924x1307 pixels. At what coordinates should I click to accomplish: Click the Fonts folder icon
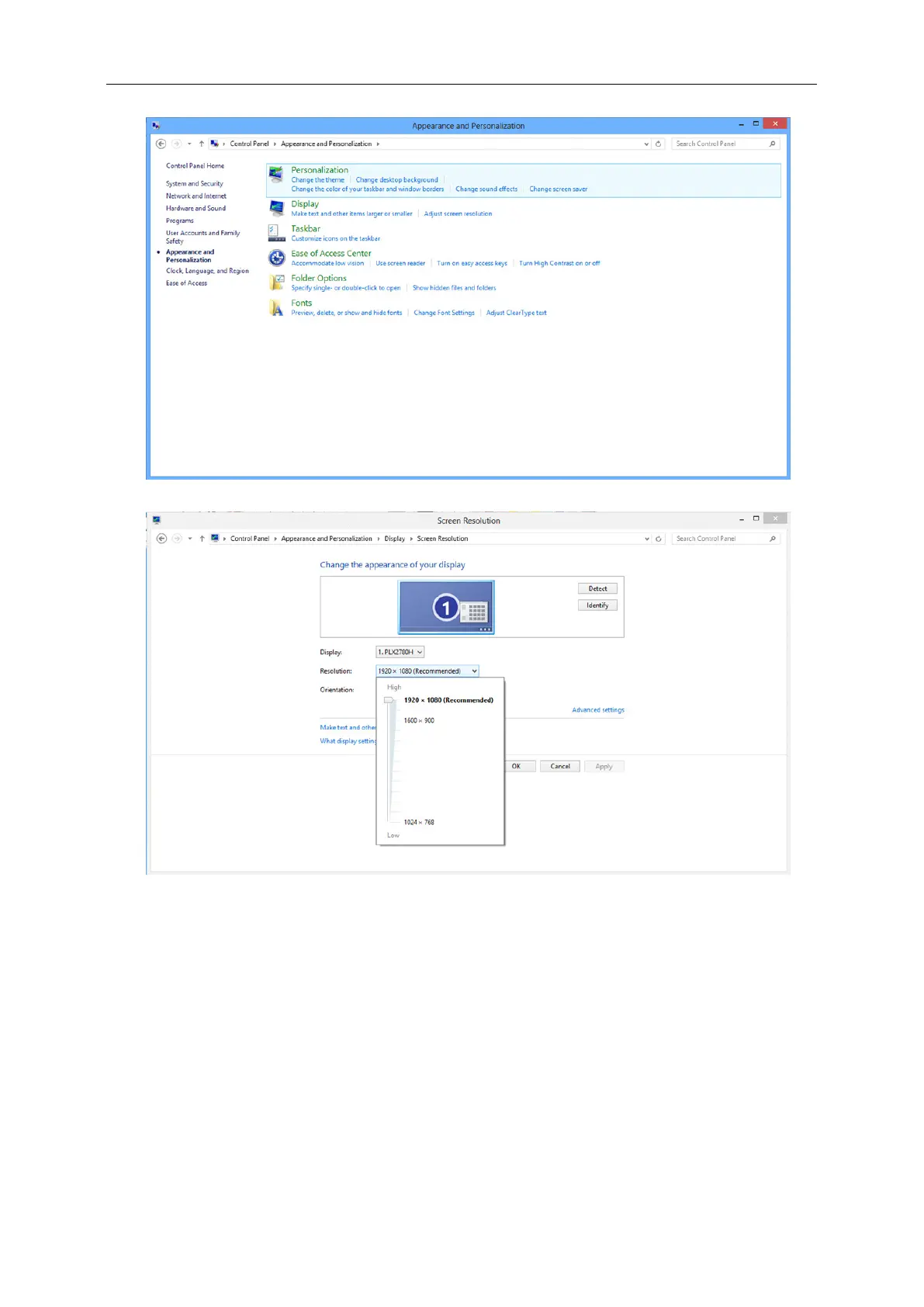click(x=276, y=308)
